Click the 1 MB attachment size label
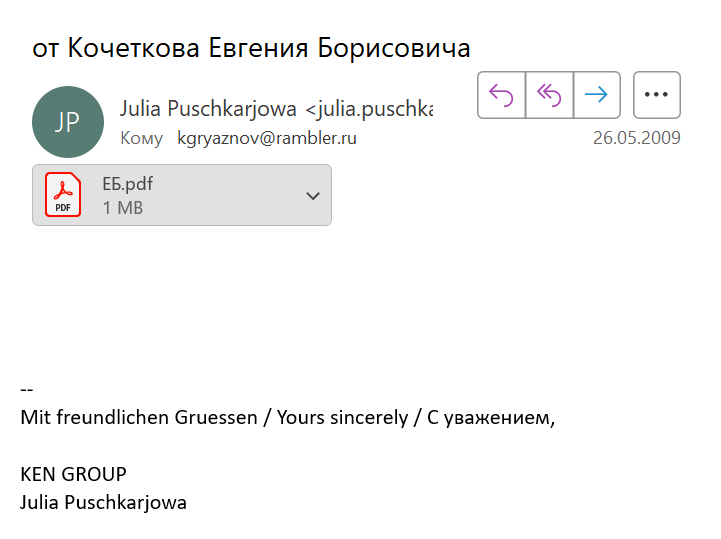The height and width of the screenshot is (539, 721). pyautogui.click(x=122, y=207)
